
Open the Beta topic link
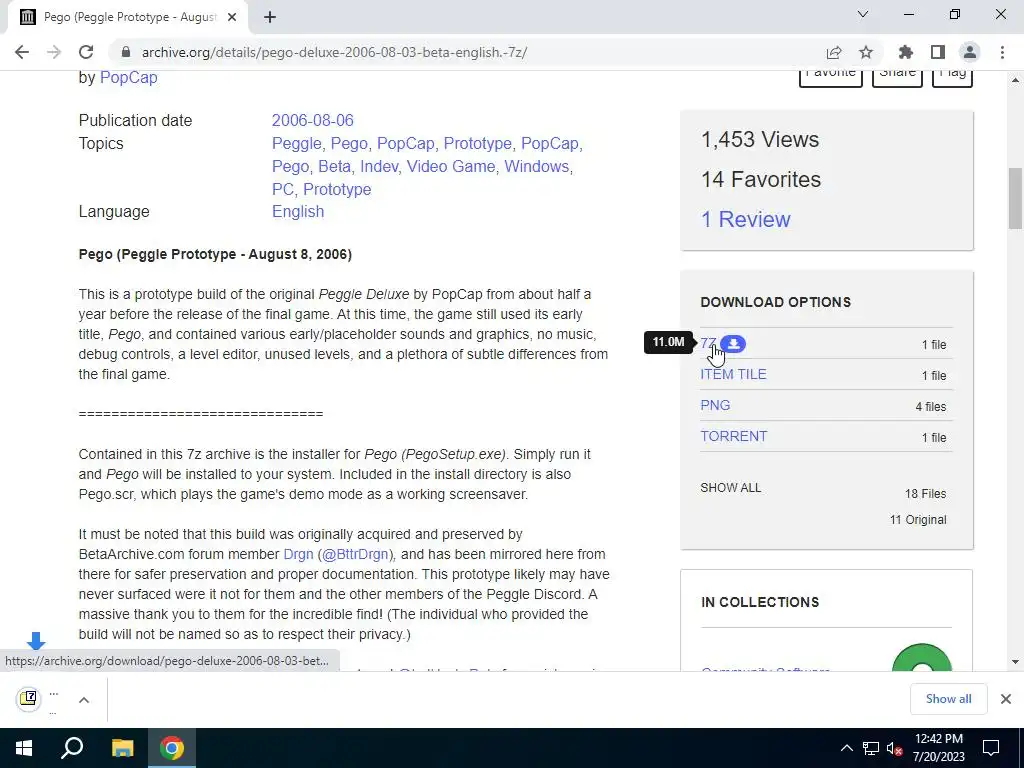tap(334, 166)
